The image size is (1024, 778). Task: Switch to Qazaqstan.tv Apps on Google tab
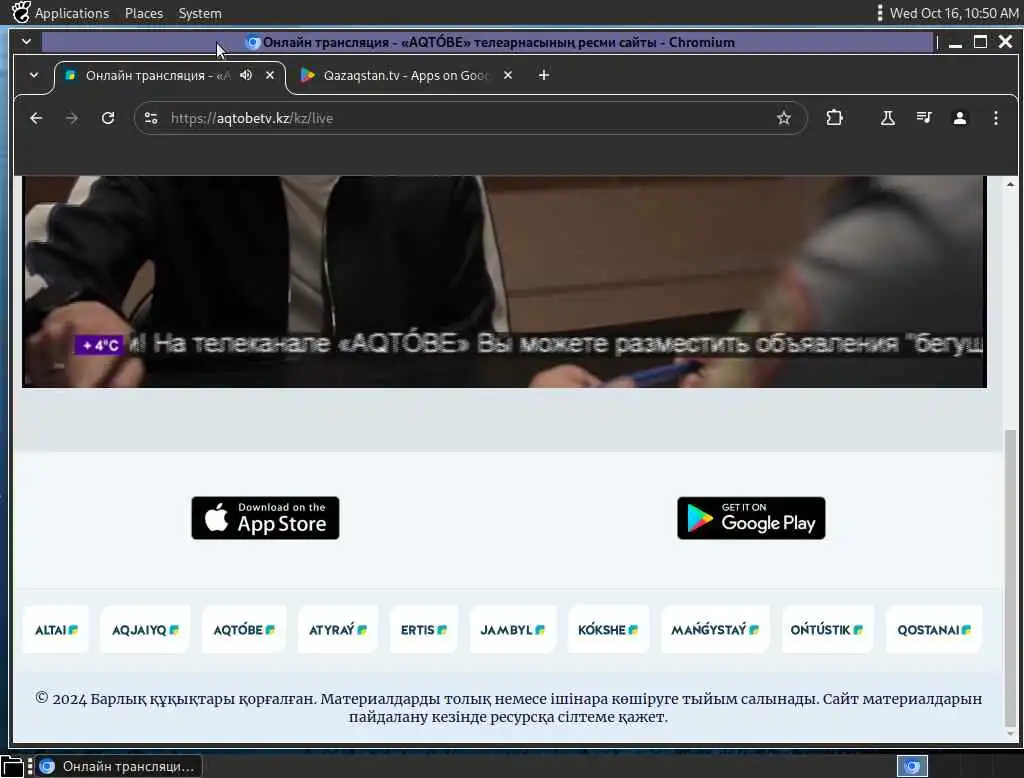(405, 76)
